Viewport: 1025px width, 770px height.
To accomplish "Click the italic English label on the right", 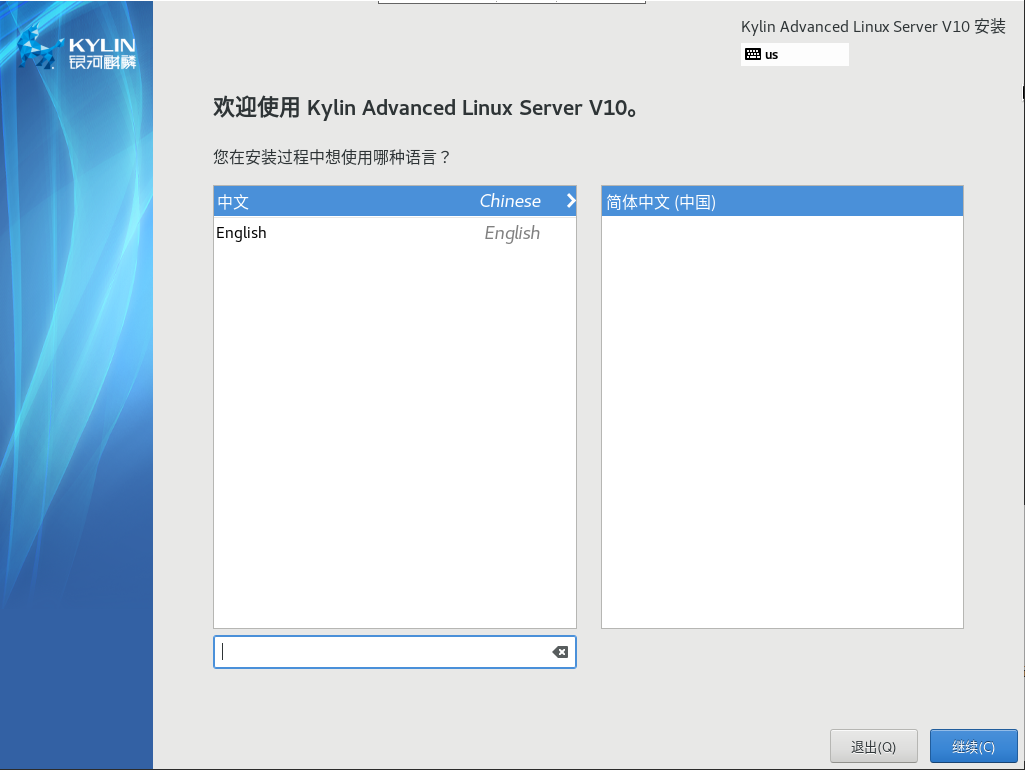I will [x=512, y=233].
